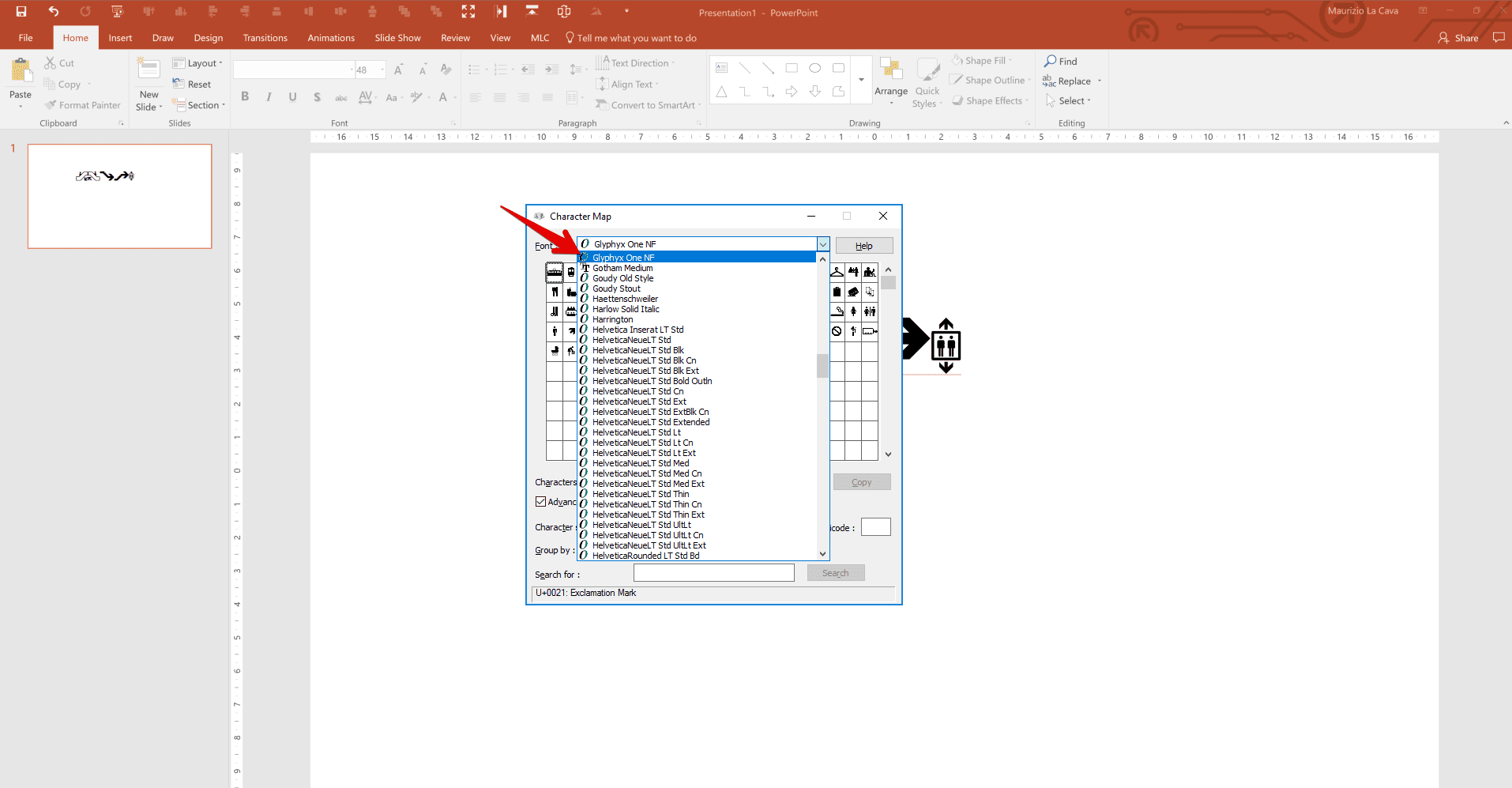Toggle bold formatting
This screenshot has width=1512, height=788.
(x=245, y=96)
